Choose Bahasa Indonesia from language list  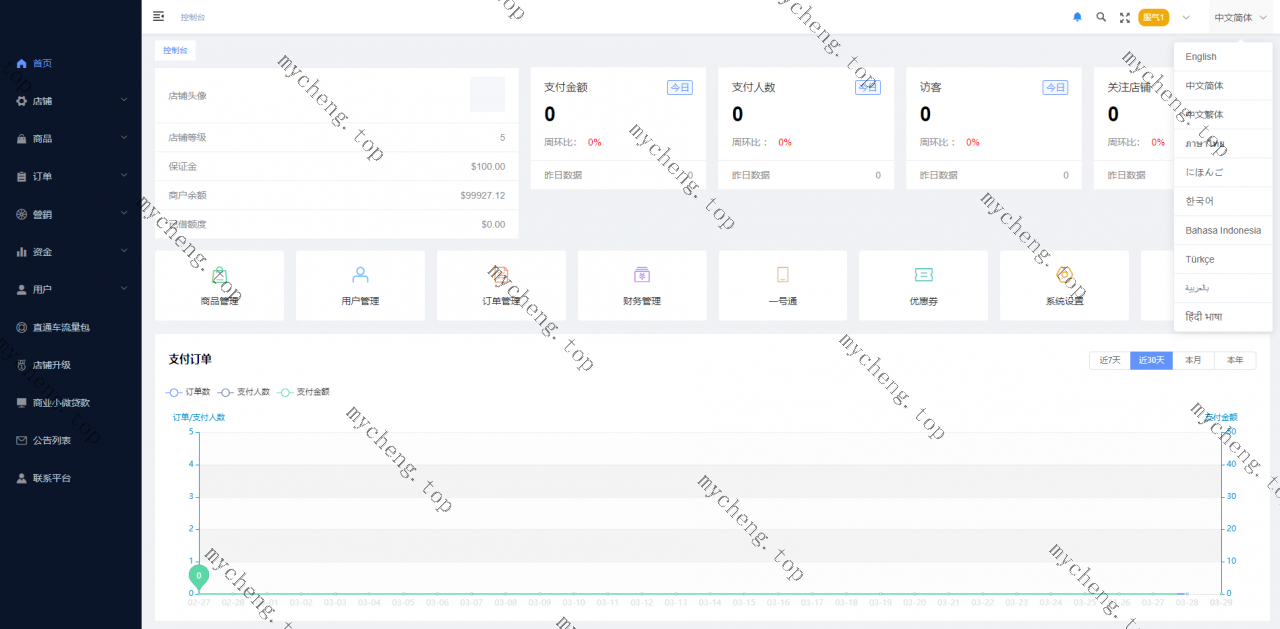pos(1223,230)
